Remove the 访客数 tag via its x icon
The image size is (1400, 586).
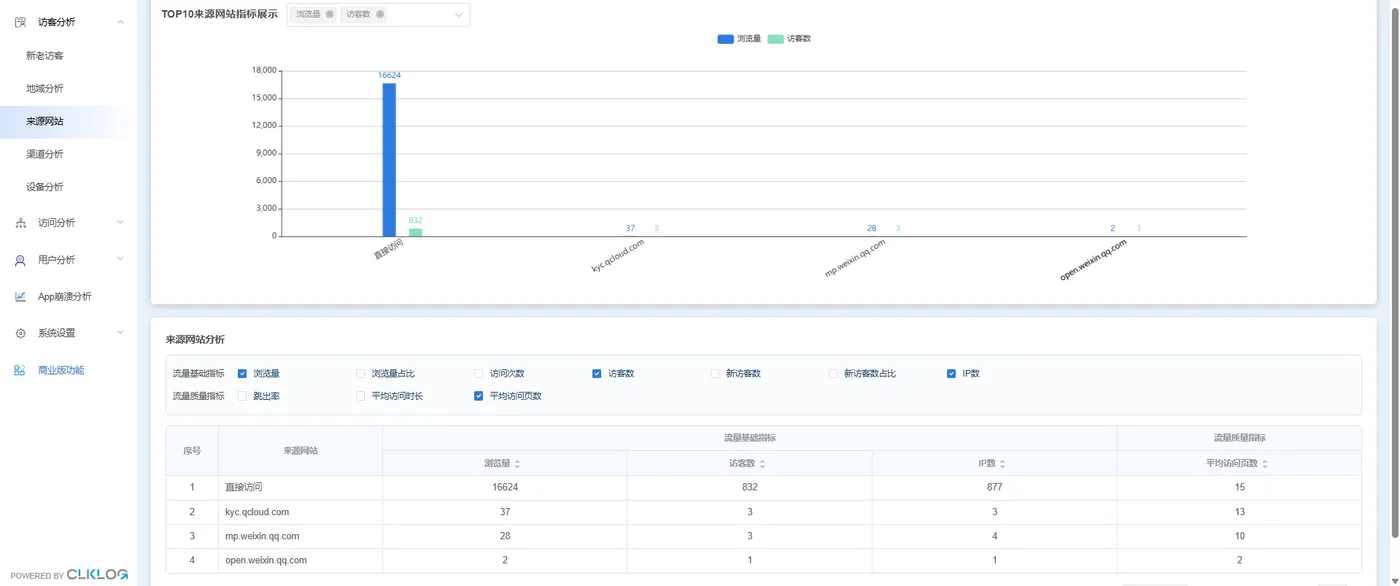380,14
